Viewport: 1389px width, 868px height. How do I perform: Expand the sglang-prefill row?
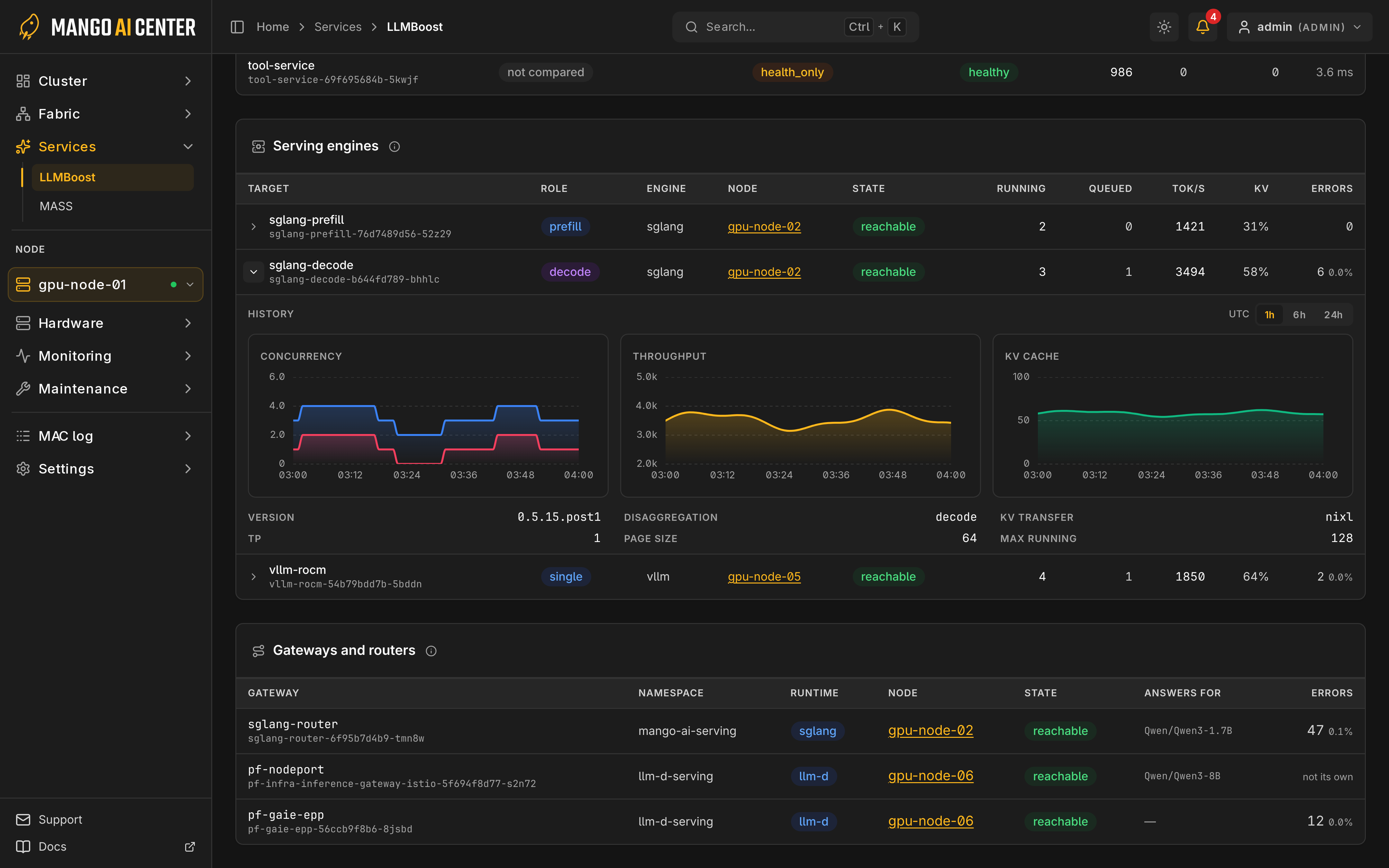point(253,227)
